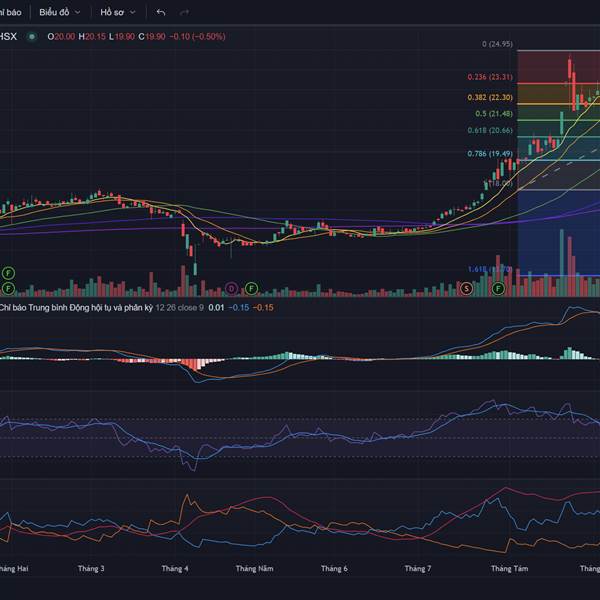This screenshot has height=600, width=600.
Task: Click the topmost F marker at left edge
Action: [x=8, y=272]
